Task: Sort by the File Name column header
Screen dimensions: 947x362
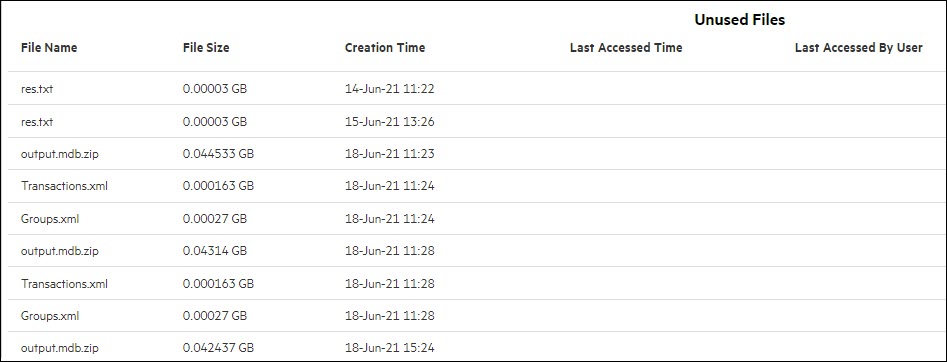Action: pos(49,48)
